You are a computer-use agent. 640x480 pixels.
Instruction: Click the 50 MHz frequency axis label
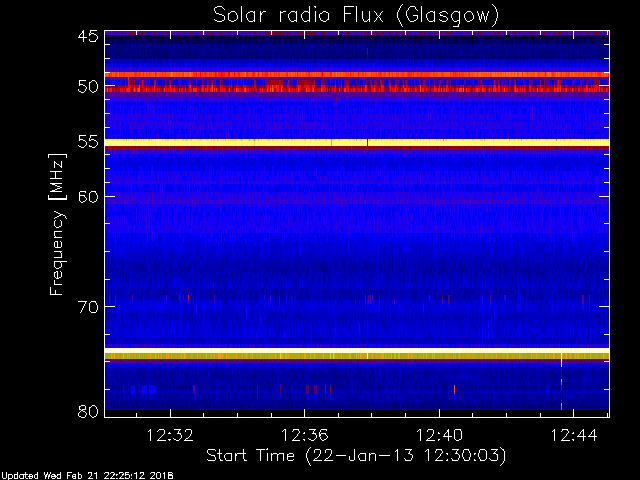[x=88, y=87]
